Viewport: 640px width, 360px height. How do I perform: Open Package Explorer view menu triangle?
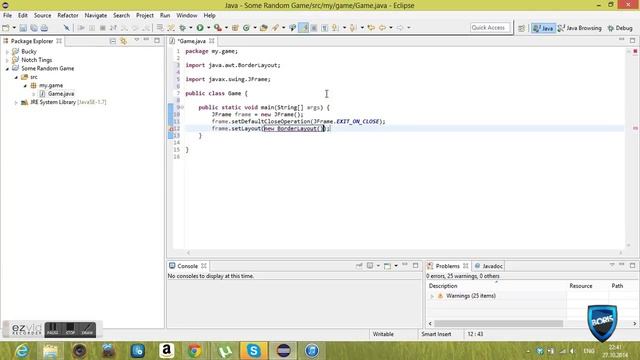pos(137,40)
